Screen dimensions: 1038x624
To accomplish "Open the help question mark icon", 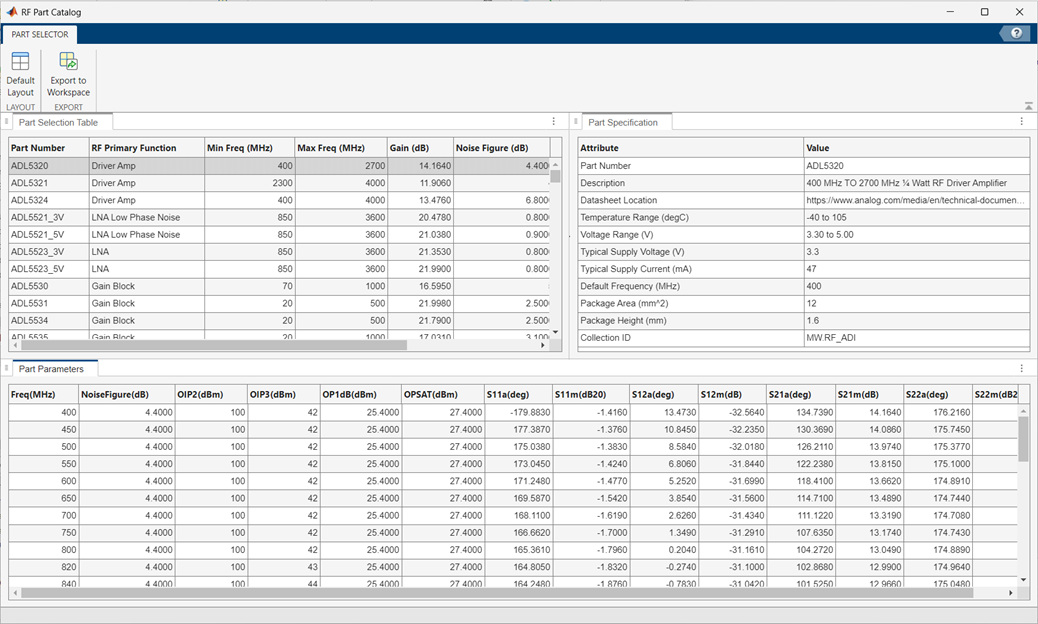I will (1016, 33).
